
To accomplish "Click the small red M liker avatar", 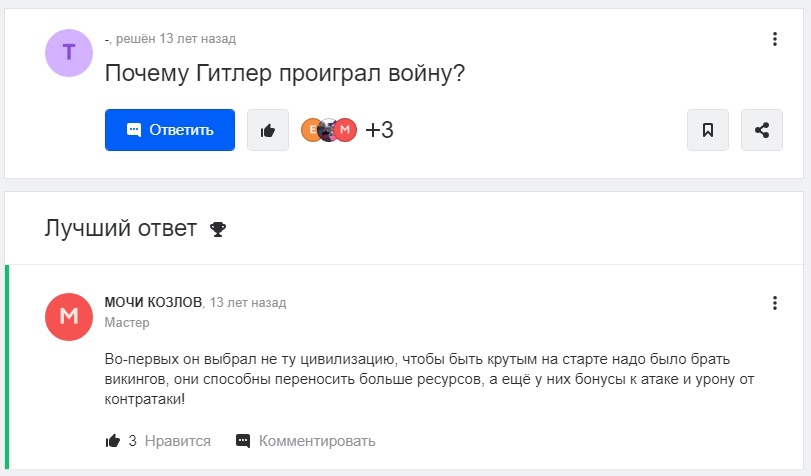I will point(346,130).
